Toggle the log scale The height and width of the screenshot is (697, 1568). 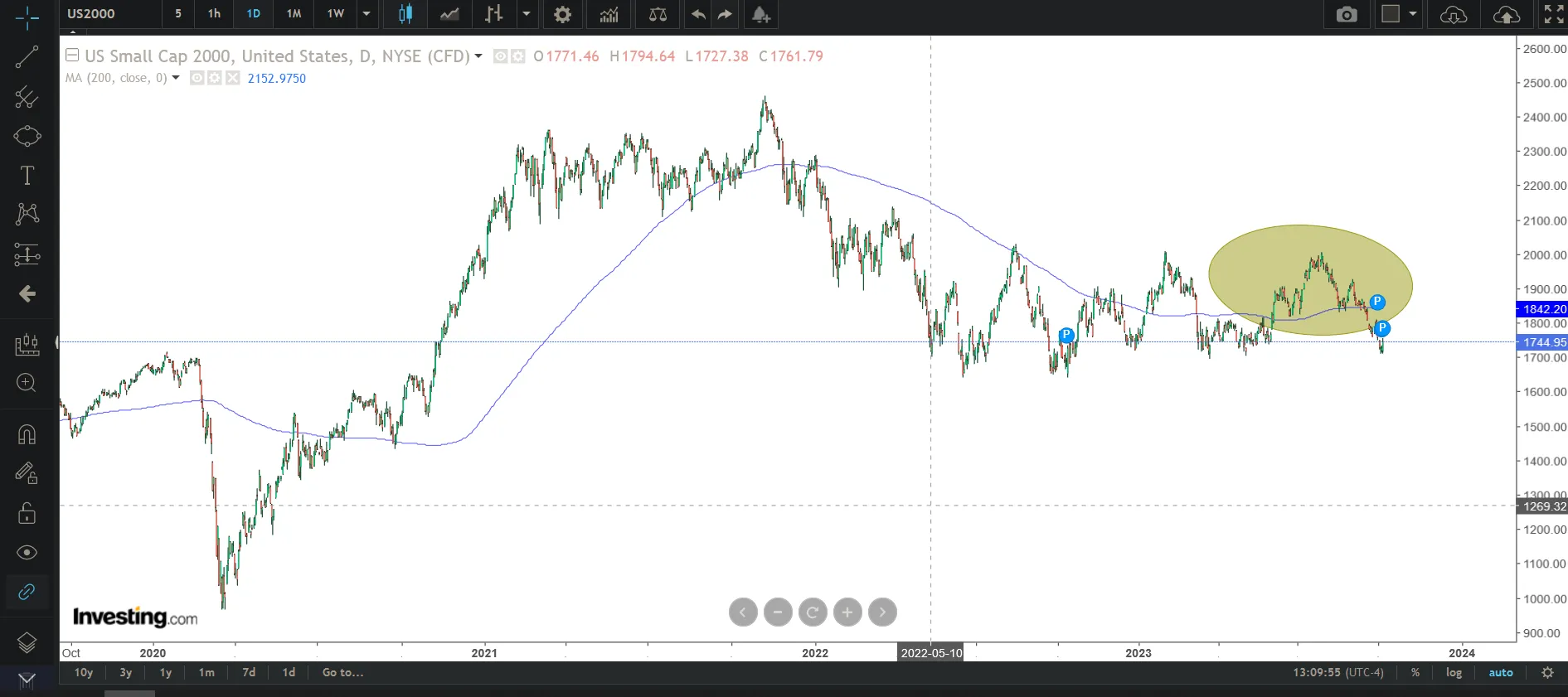click(1454, 672)
